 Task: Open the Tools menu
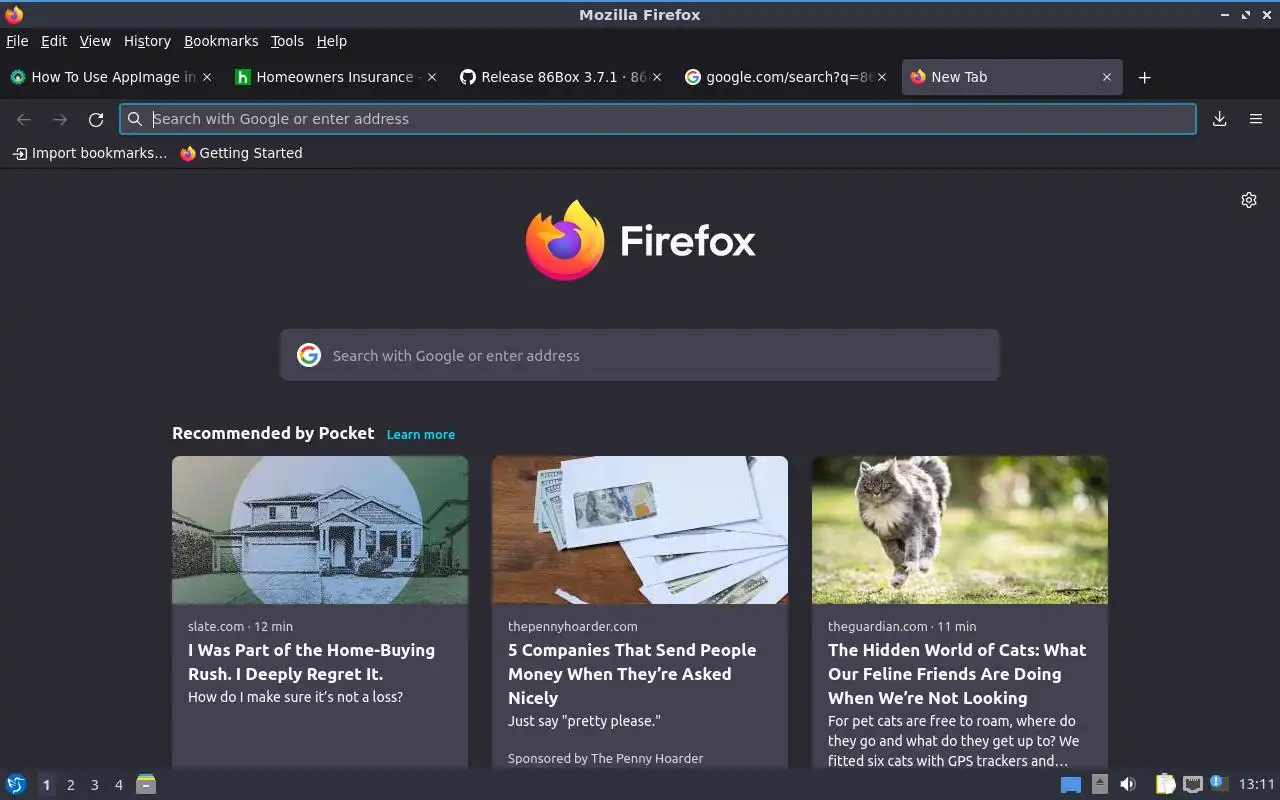[x=287, y=41]
